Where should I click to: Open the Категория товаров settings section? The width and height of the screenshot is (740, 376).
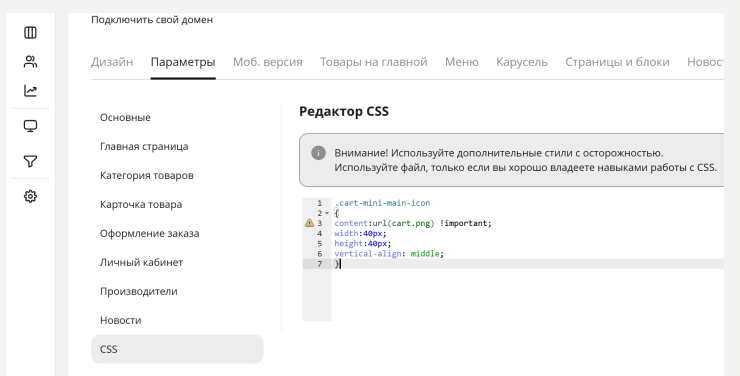147,175
